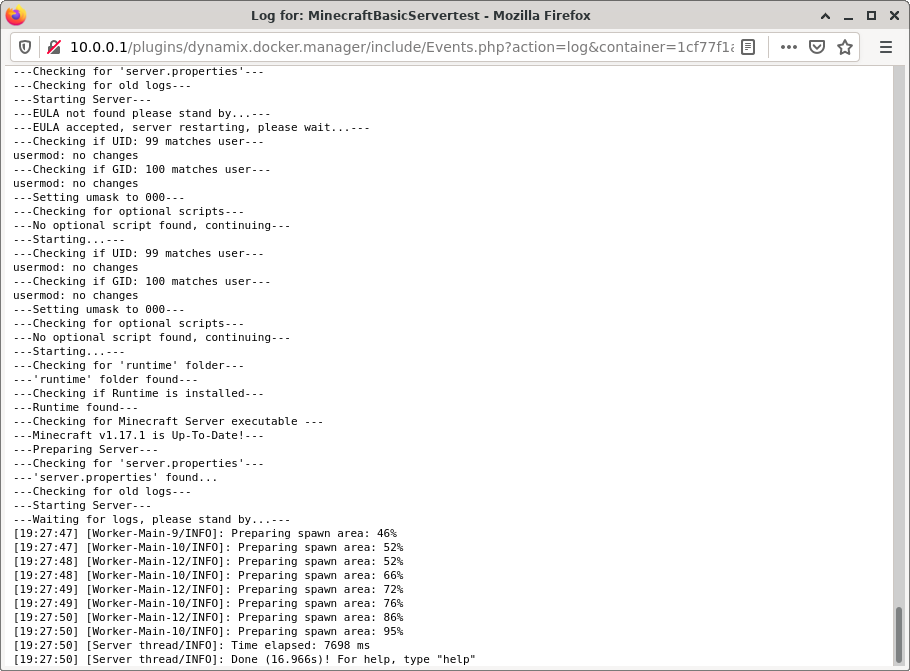Click 'Preparing spawn area: 95%' line

click(x=208, y=632)
